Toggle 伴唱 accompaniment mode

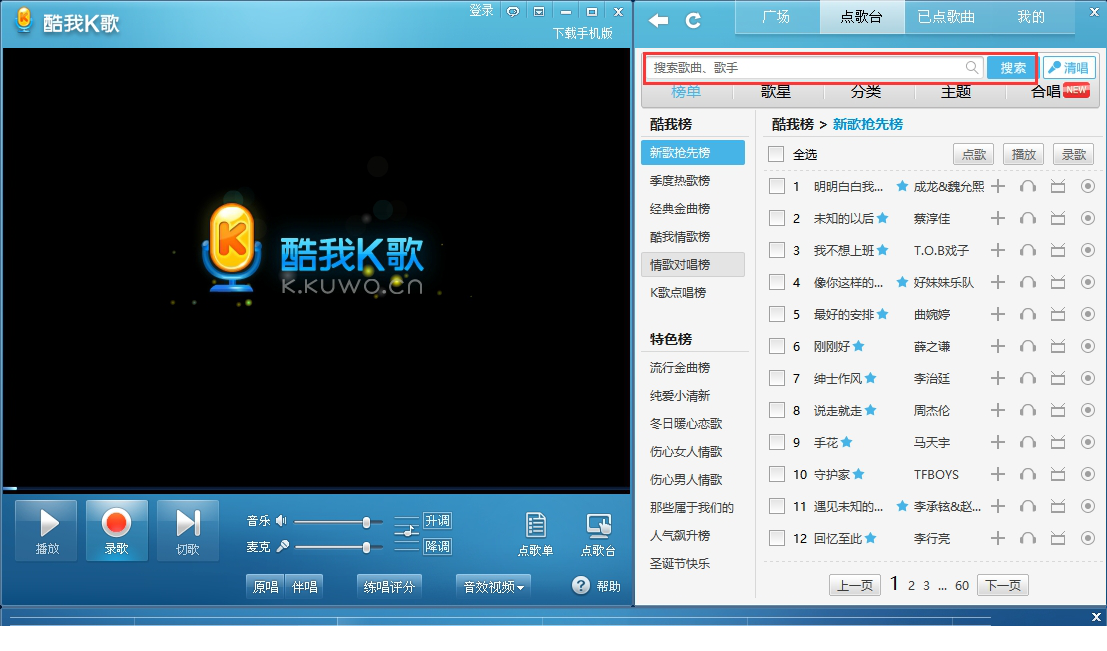click(304, 587)
